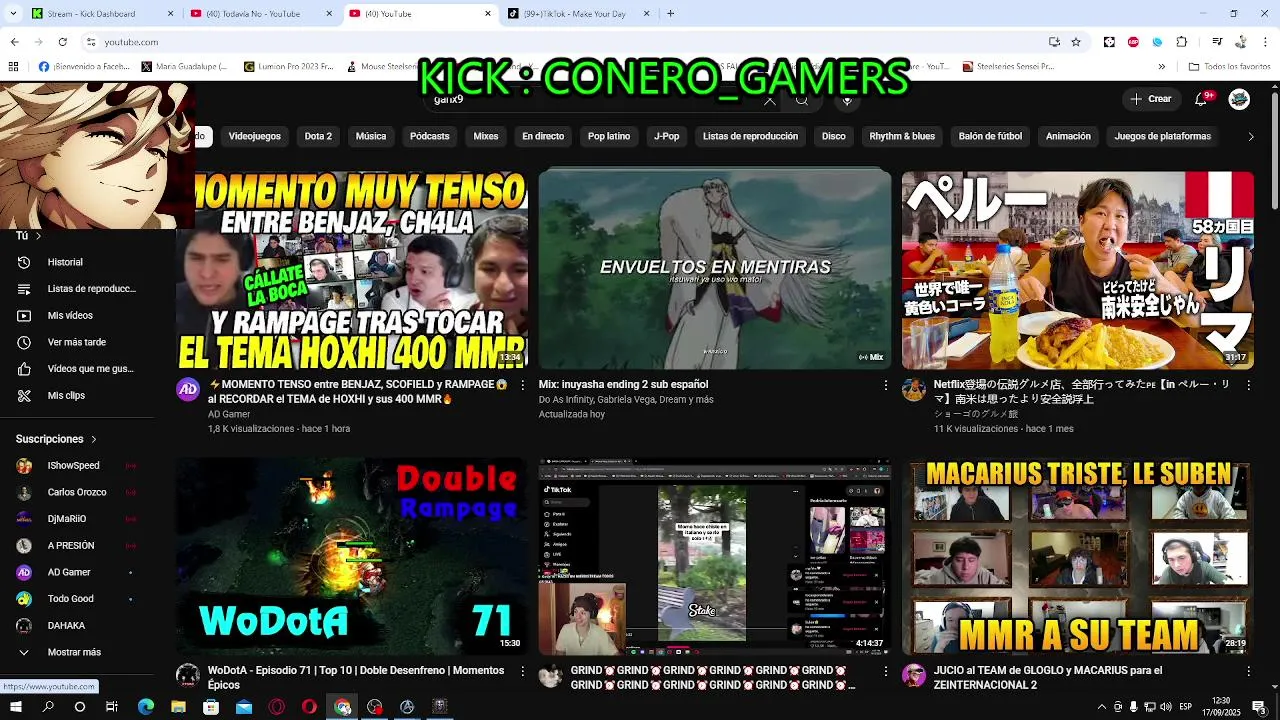The width and height of the screenshot is (1280, 720).
Task: Reload the page
Action: (62, 42)
